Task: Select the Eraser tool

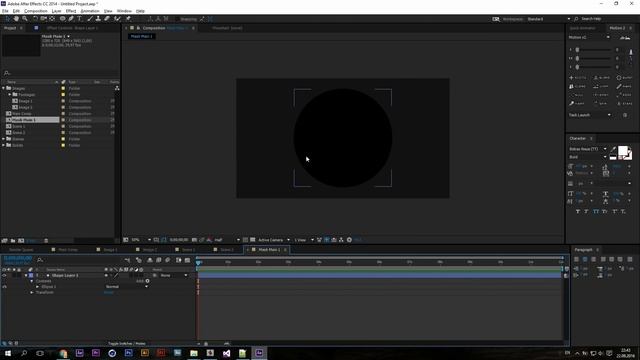Action: [107, 19]
